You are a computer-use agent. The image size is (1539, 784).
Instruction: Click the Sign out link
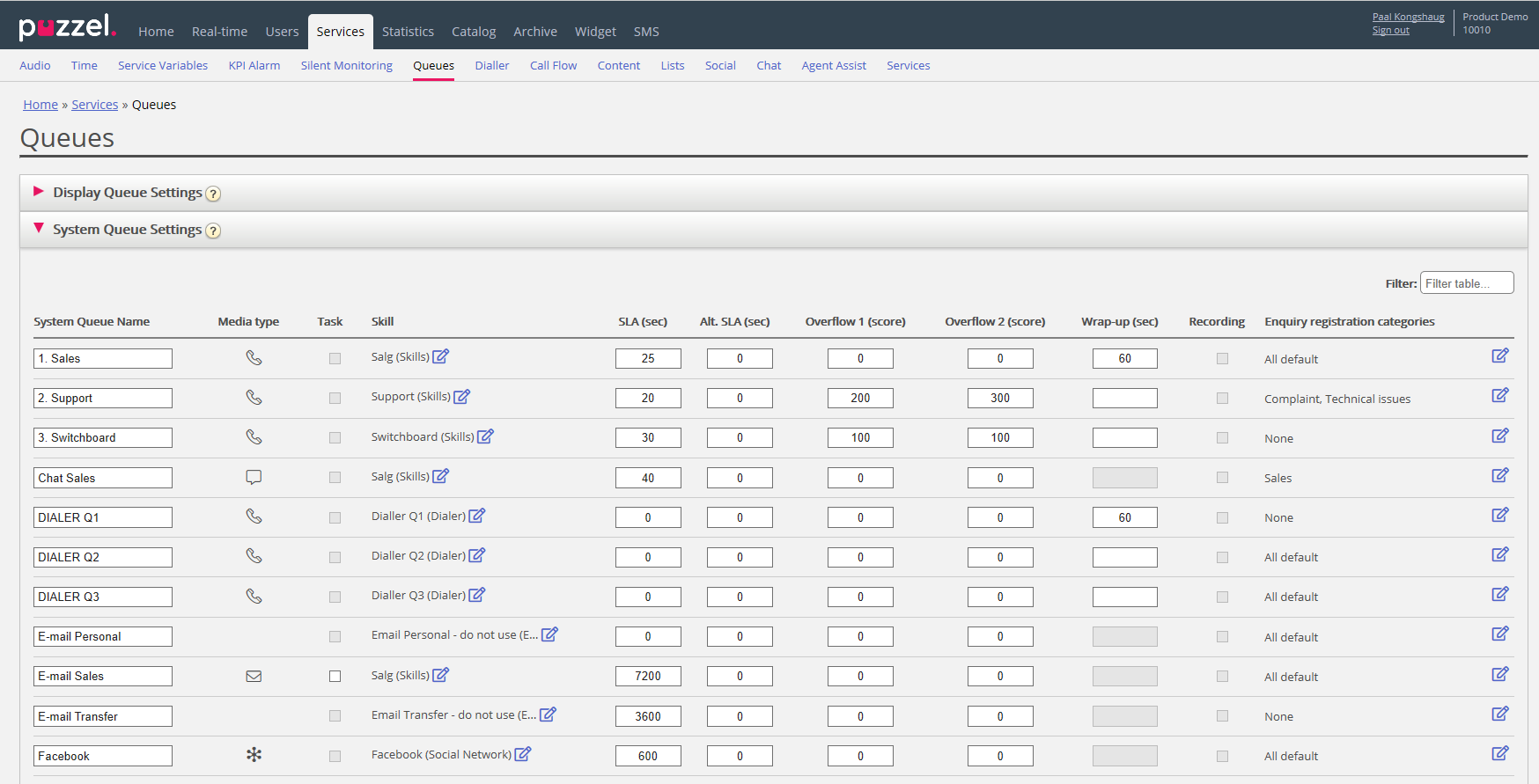click(x=1390, y=31)
